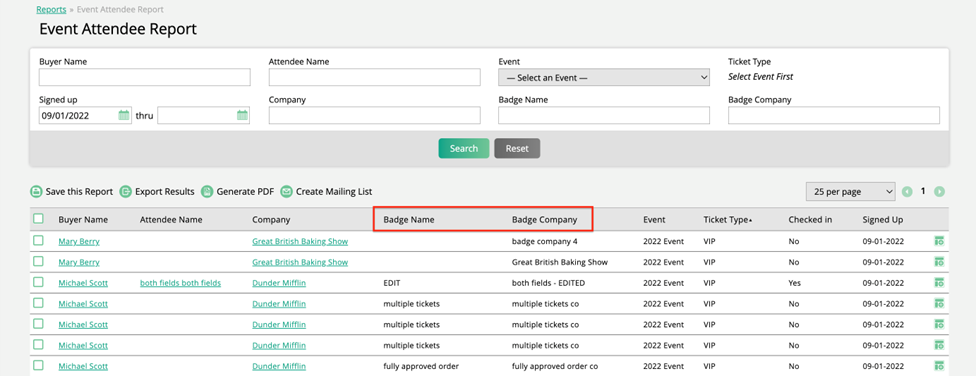
Task: Sort by Company column header
Action: 271,220
